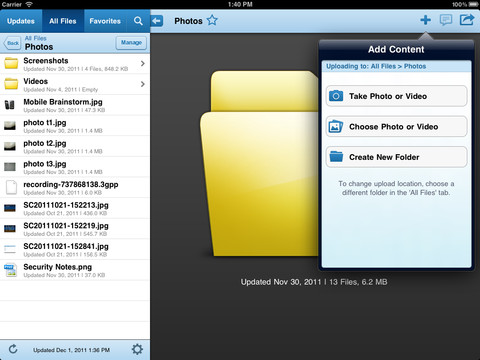Open the comments speech bubble icon

(x=446, y=20)
